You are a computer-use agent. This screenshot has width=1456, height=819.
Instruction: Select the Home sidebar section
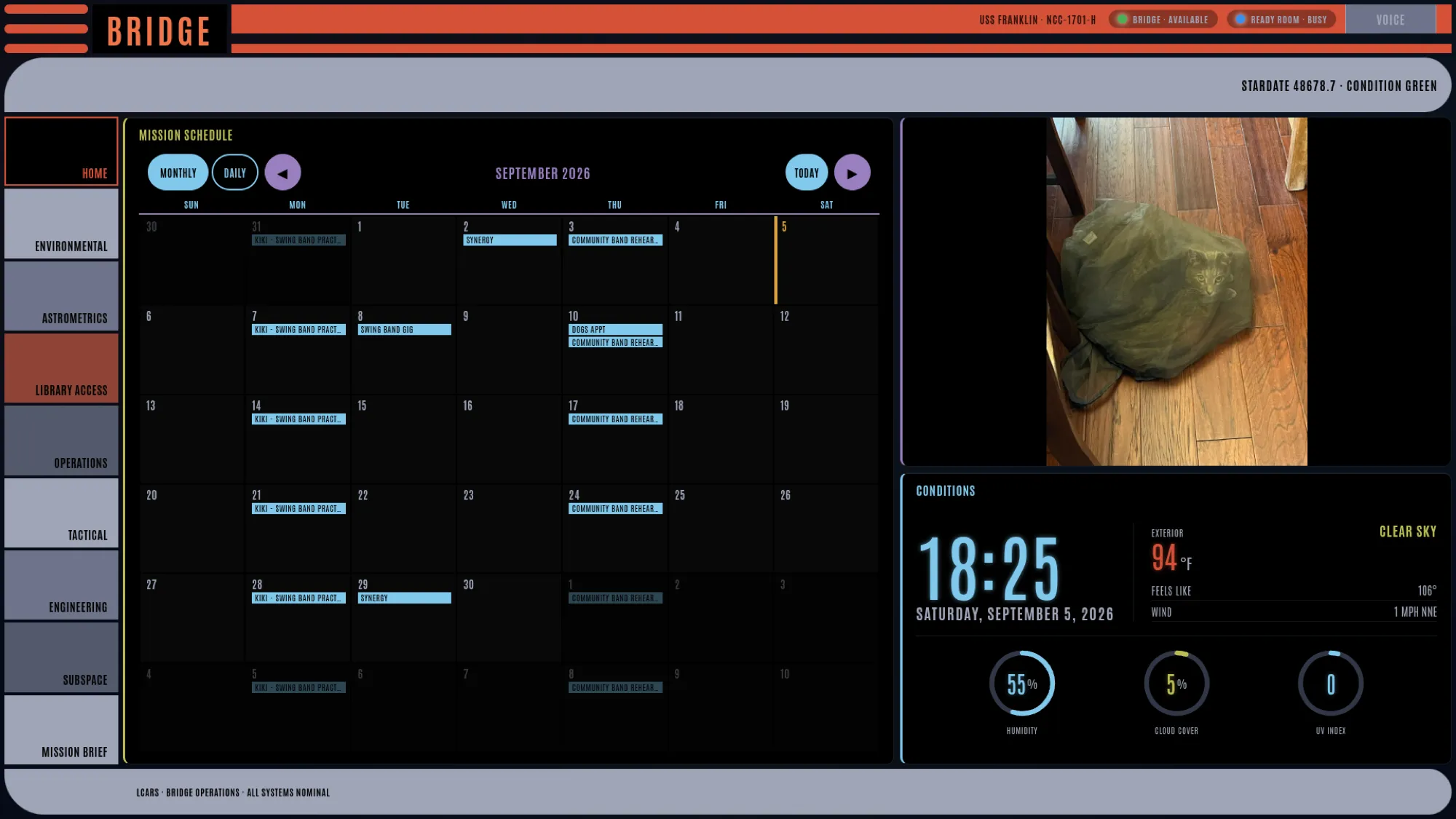[61, 151]
